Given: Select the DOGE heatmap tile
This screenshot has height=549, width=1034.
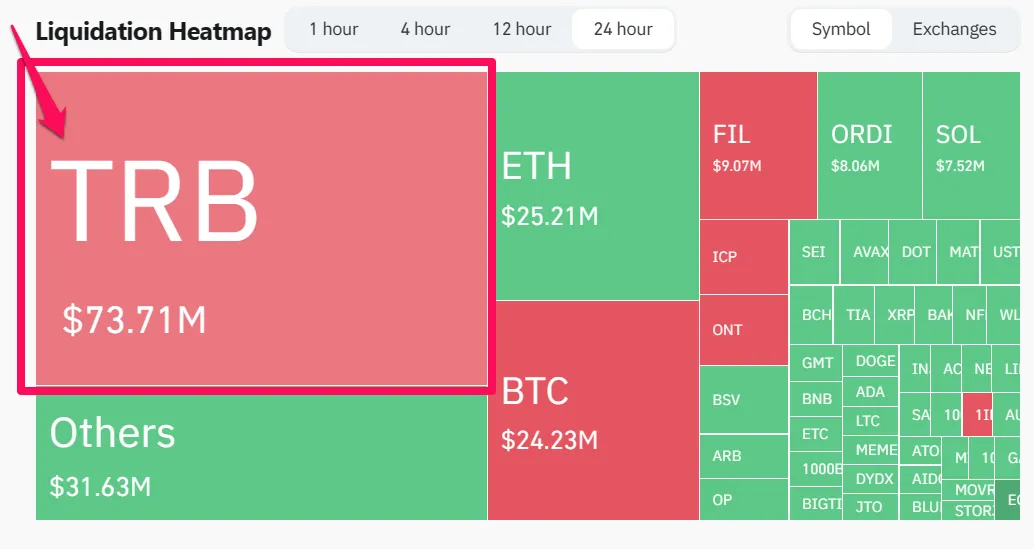Looking at the screenshot, I should pyautogui.click(x=871, y=361).
